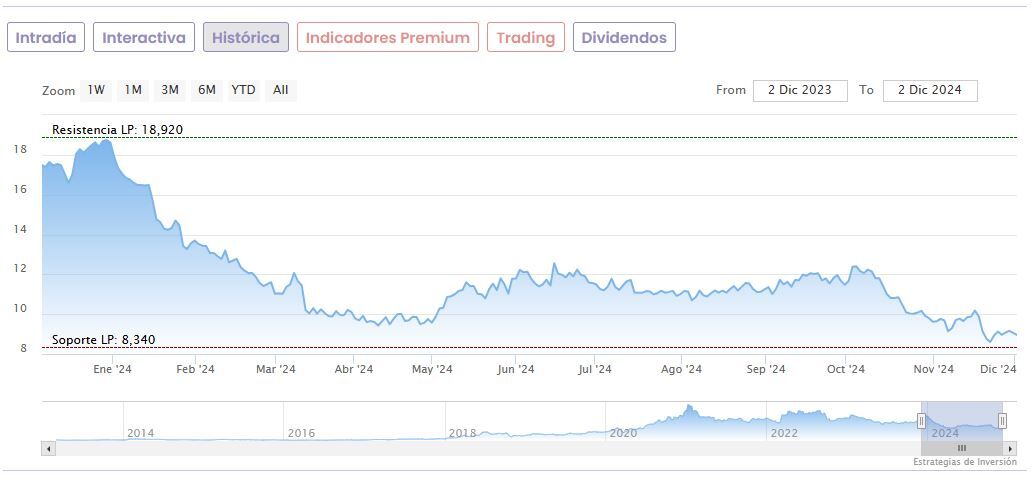Screen dimensions: 1033x479
Task: Go to the Trading tab
Action: tap(526, 38)
